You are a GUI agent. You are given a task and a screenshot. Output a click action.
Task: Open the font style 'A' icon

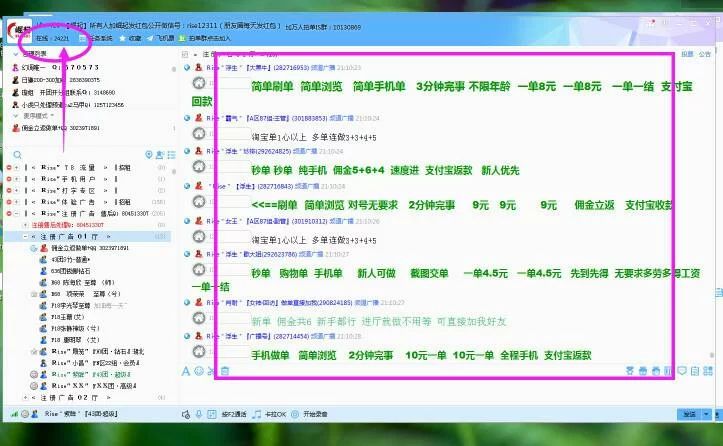coord(186,370)
